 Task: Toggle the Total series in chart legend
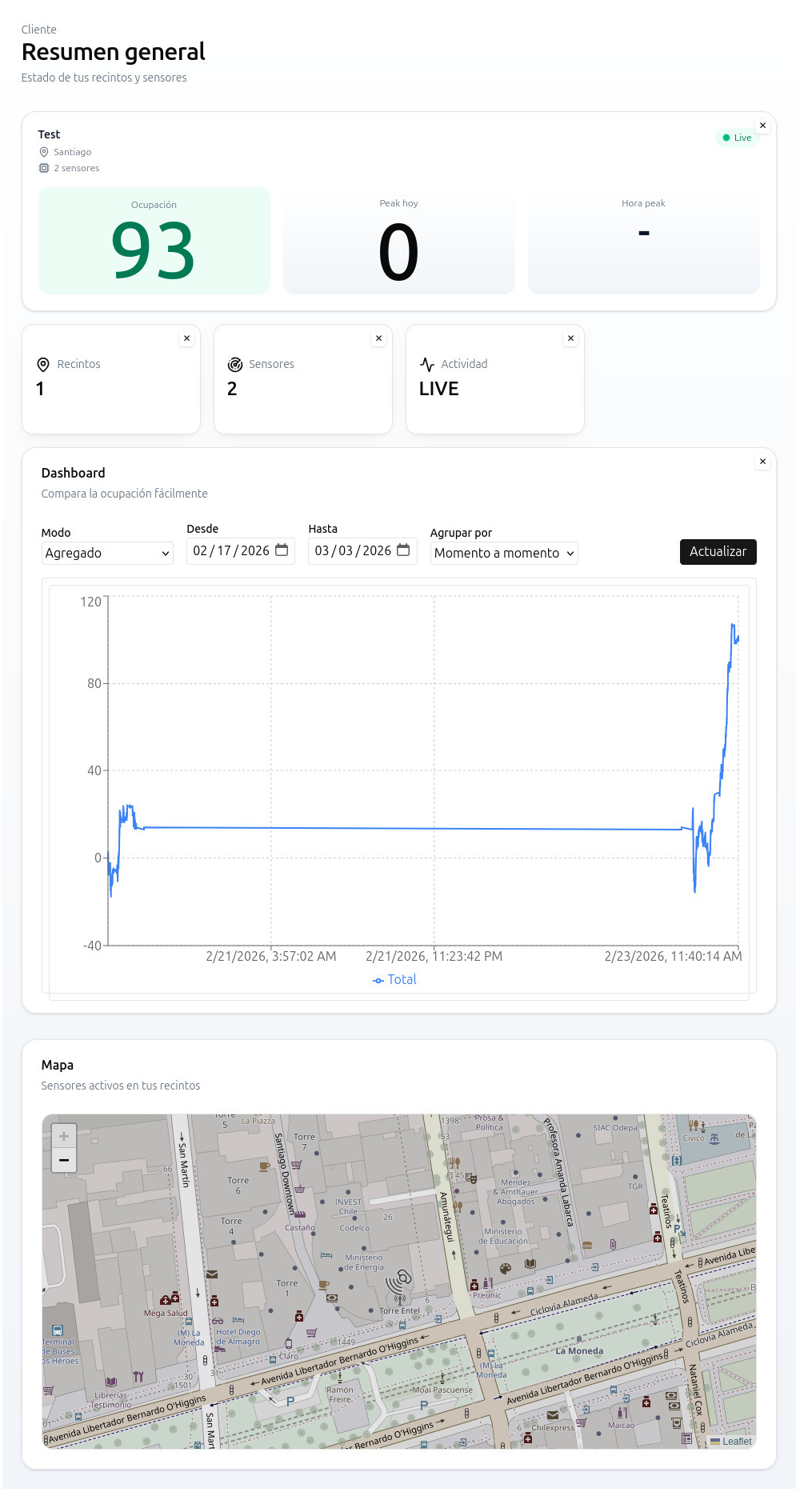(394, 979)
